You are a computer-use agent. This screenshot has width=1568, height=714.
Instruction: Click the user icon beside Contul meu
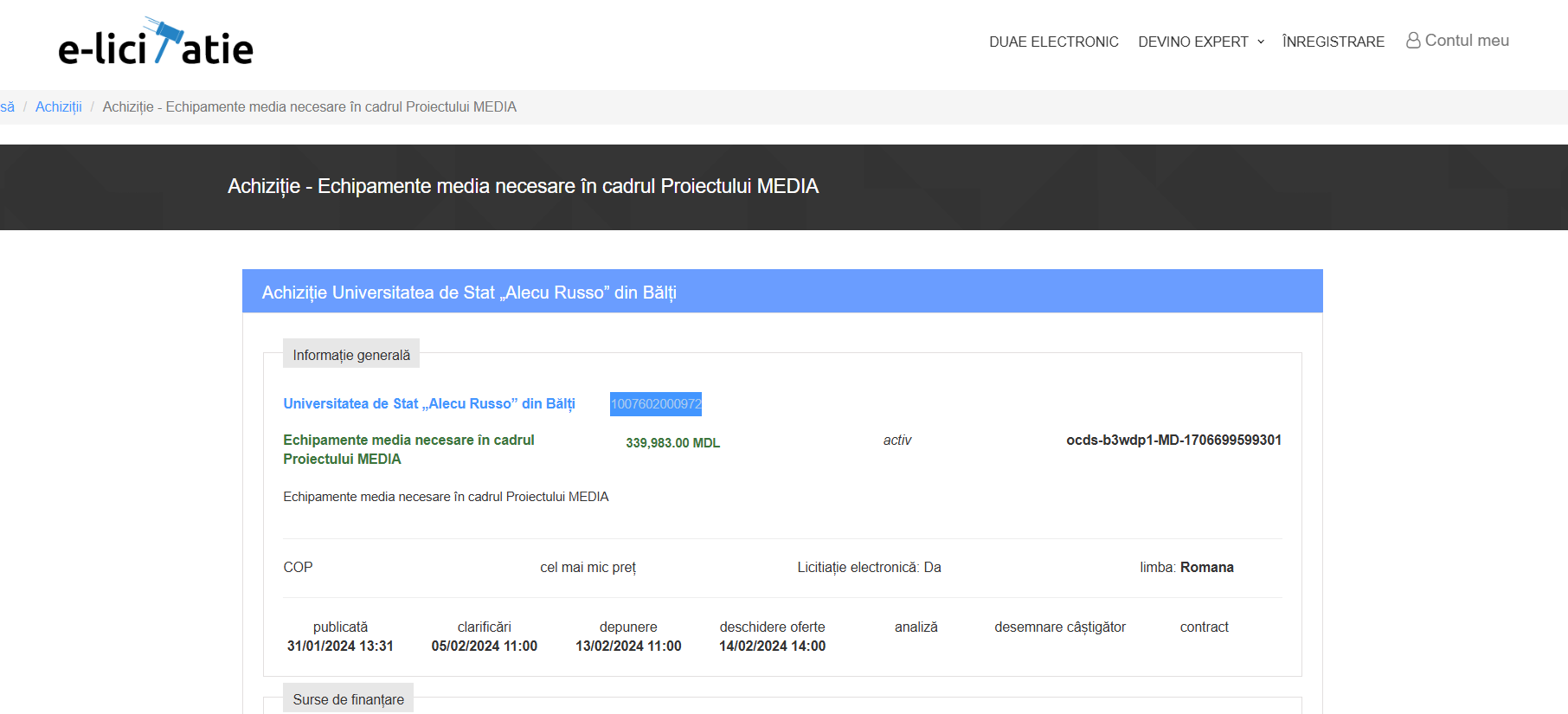pyautogui.click(x=1413, y=41)
